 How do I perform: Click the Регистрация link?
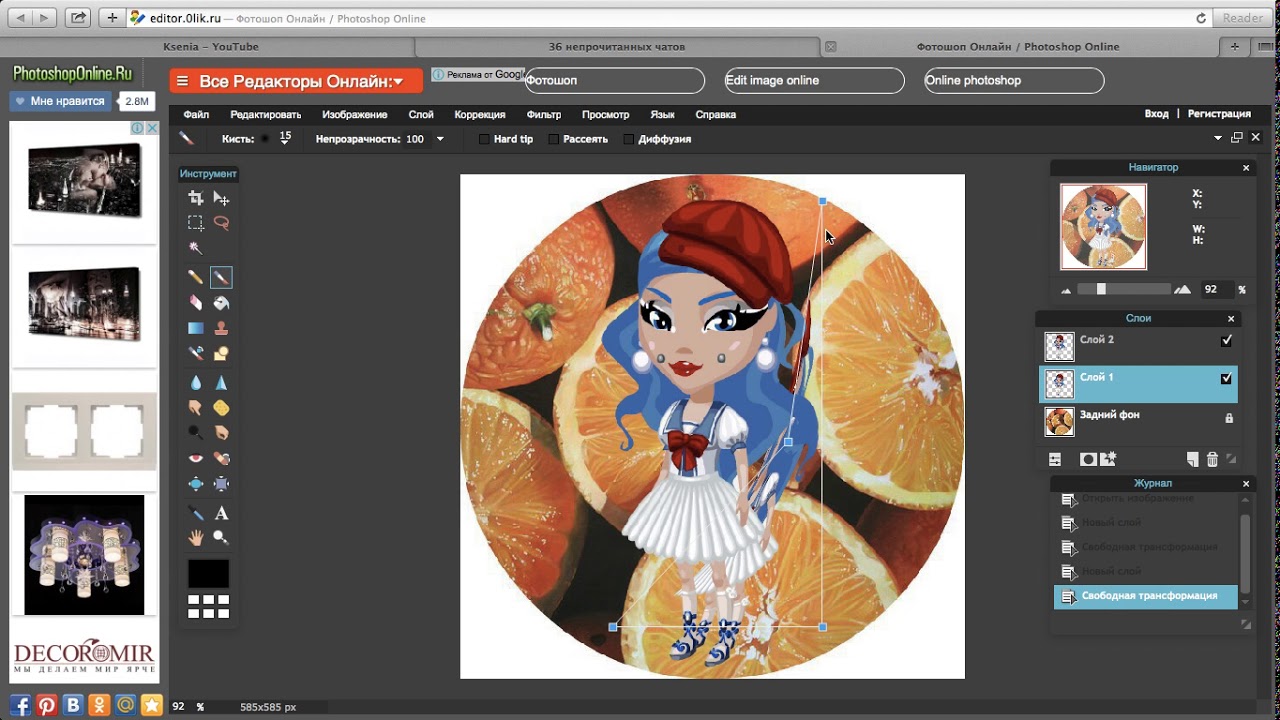click(x=1219, y=114)
